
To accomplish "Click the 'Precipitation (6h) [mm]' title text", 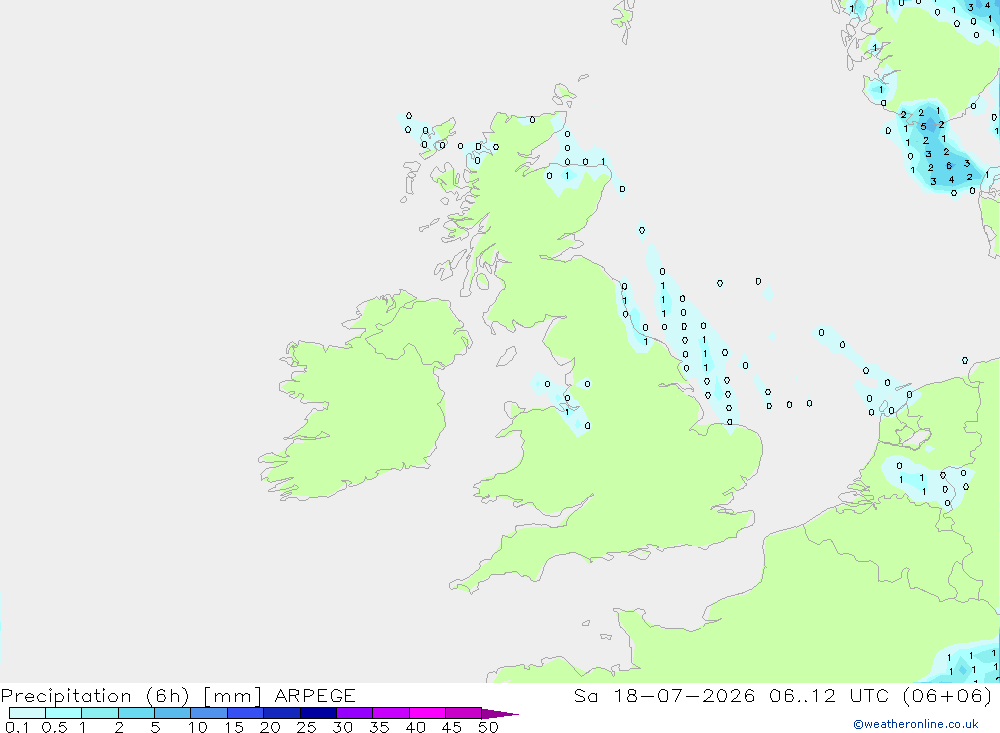I will pyautogui.click(x=131, y=695).
